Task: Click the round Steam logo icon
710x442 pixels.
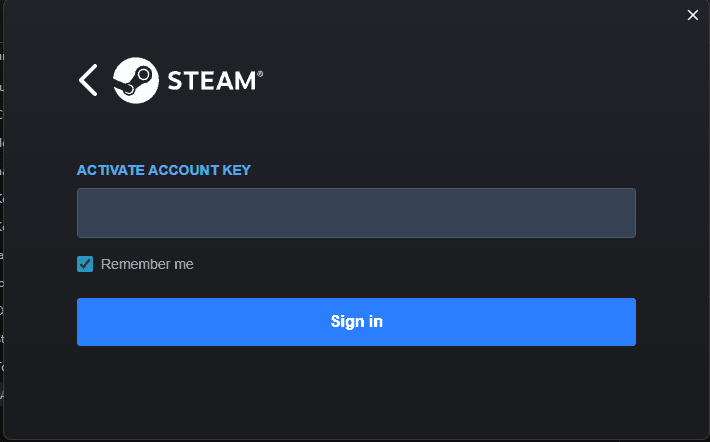Action: coord(136,80)
